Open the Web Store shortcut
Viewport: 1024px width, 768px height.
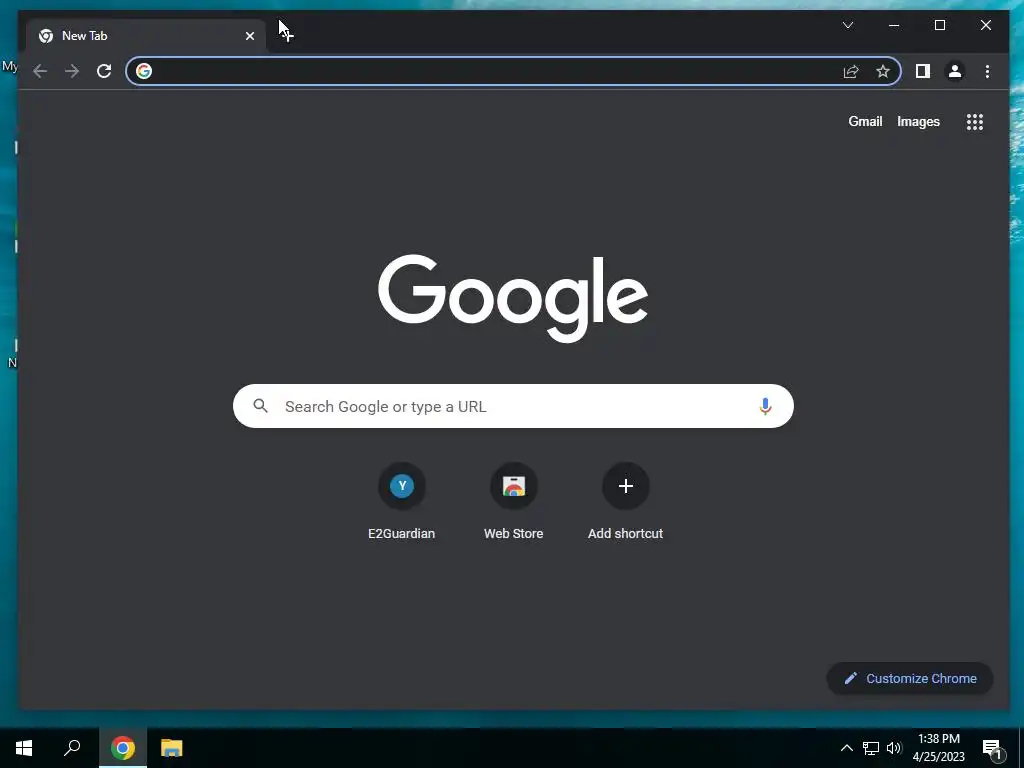(x=513, y=501)
